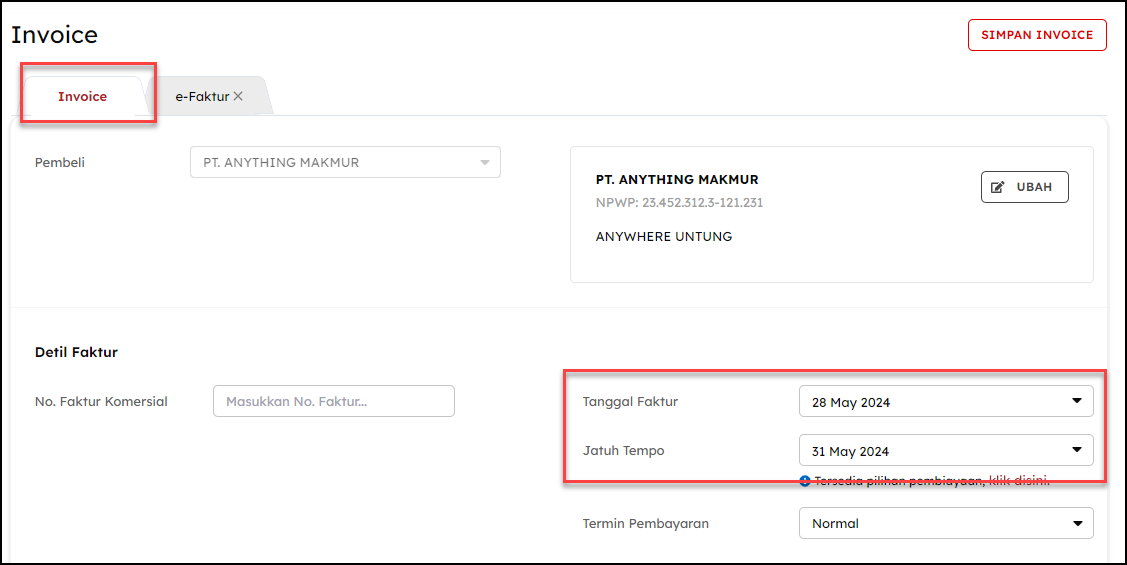This screenshot has width=1127, height=565.
Task: Click the ANYWHERE UNTUNG address text
Action: click(664, 237)
